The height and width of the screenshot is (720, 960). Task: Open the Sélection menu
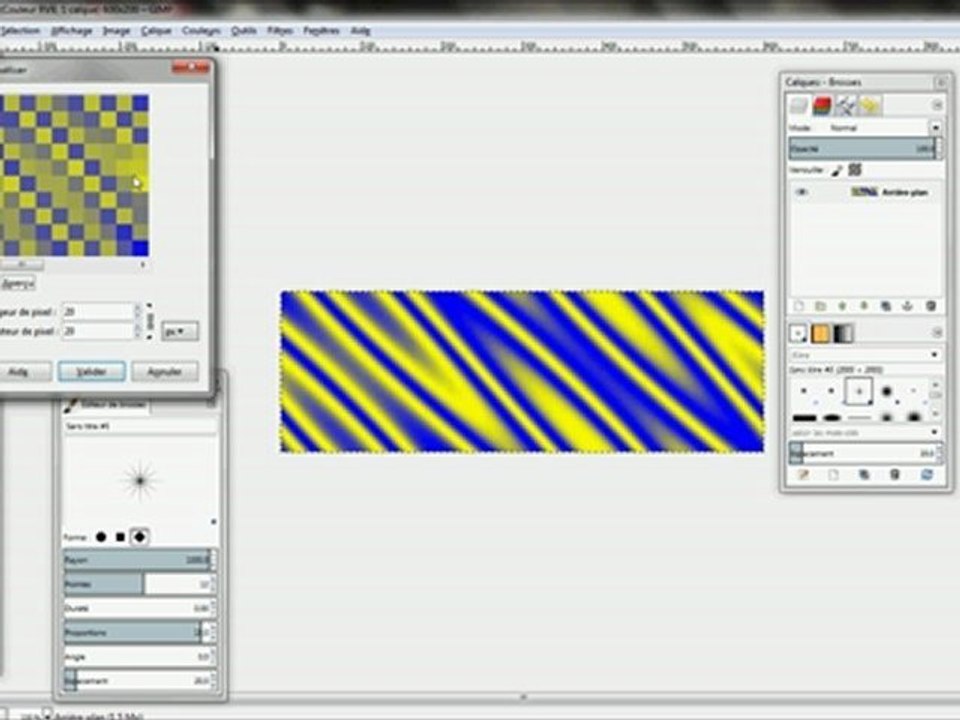coord(20,30)
